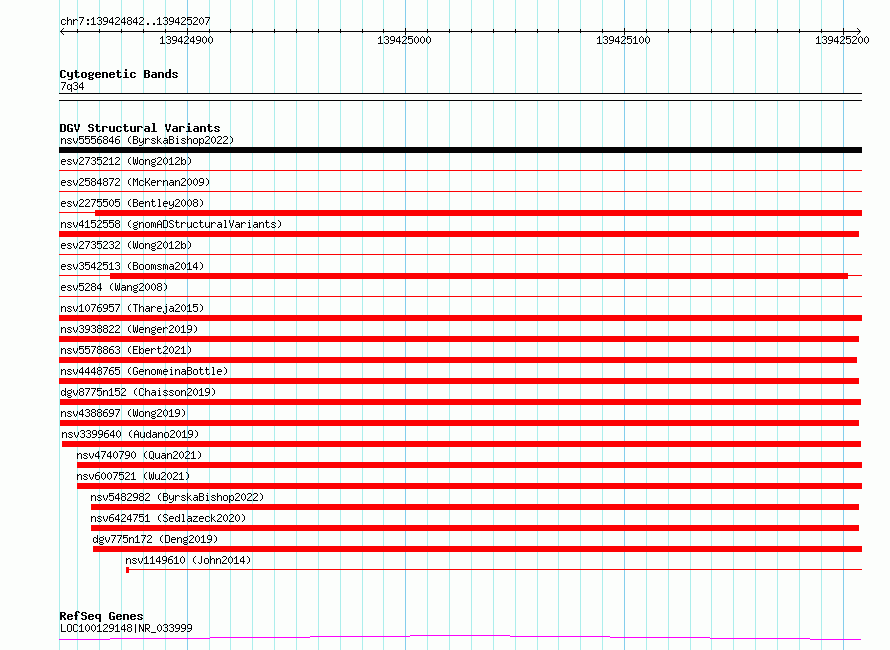Select the esv2735232 (Wong2012b) variant label

[x=126, y=245]
